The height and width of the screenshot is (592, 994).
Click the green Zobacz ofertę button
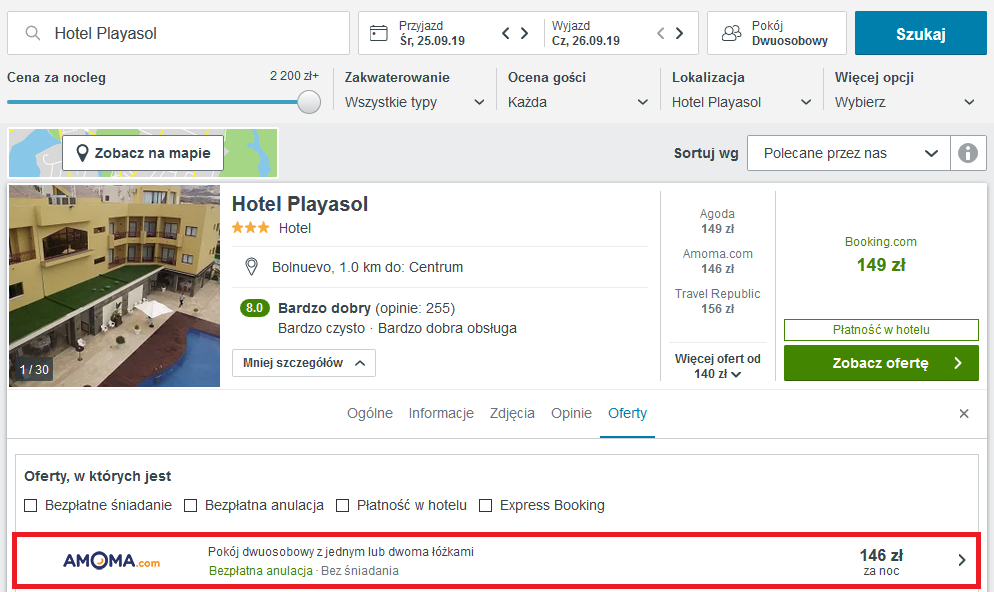(881, 363)
